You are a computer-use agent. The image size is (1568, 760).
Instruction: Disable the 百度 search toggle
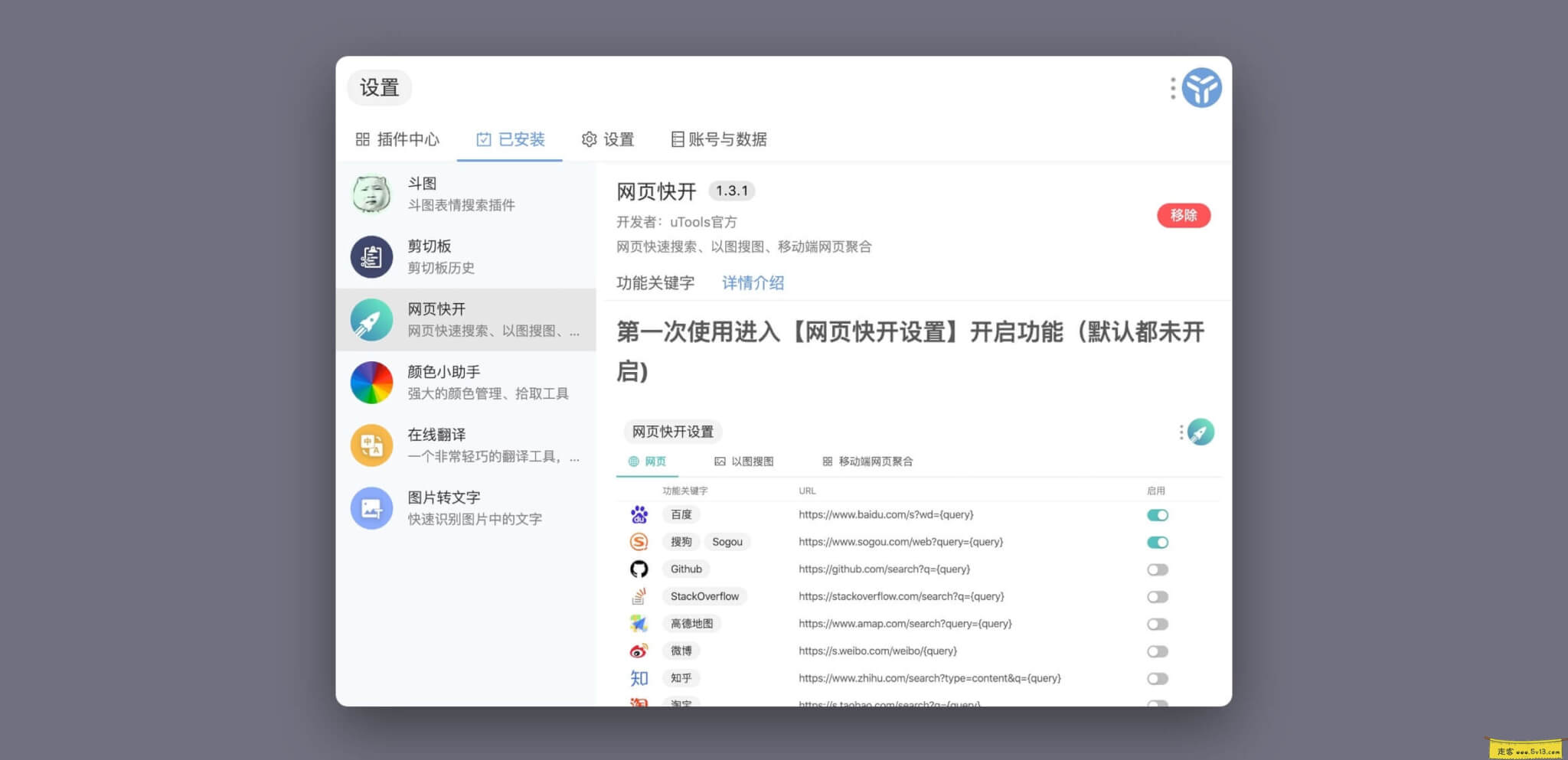(1158, 514)
